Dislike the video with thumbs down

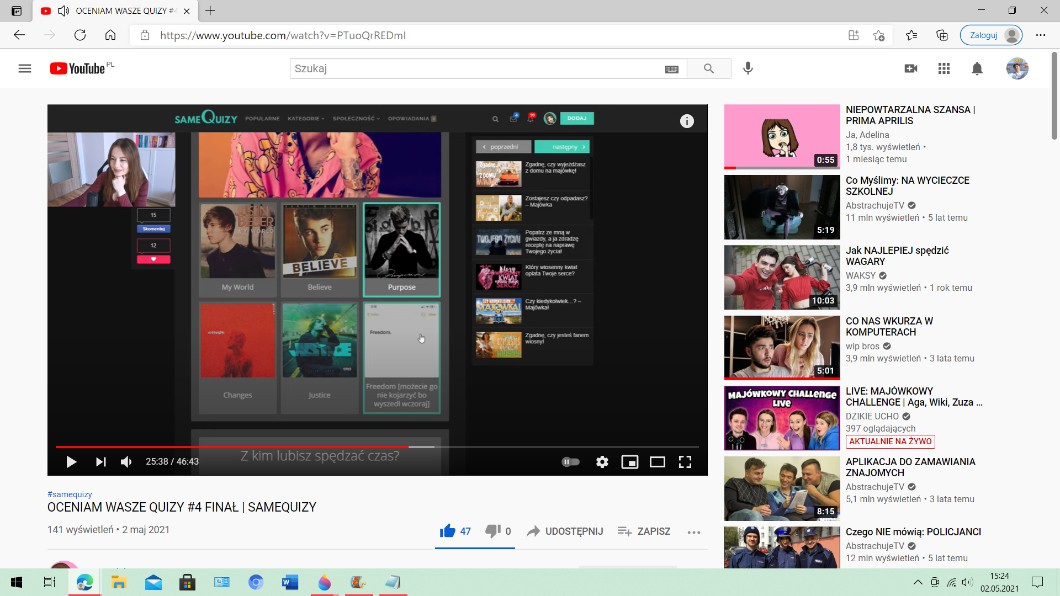pyautogui.click(x=492, y=531)
